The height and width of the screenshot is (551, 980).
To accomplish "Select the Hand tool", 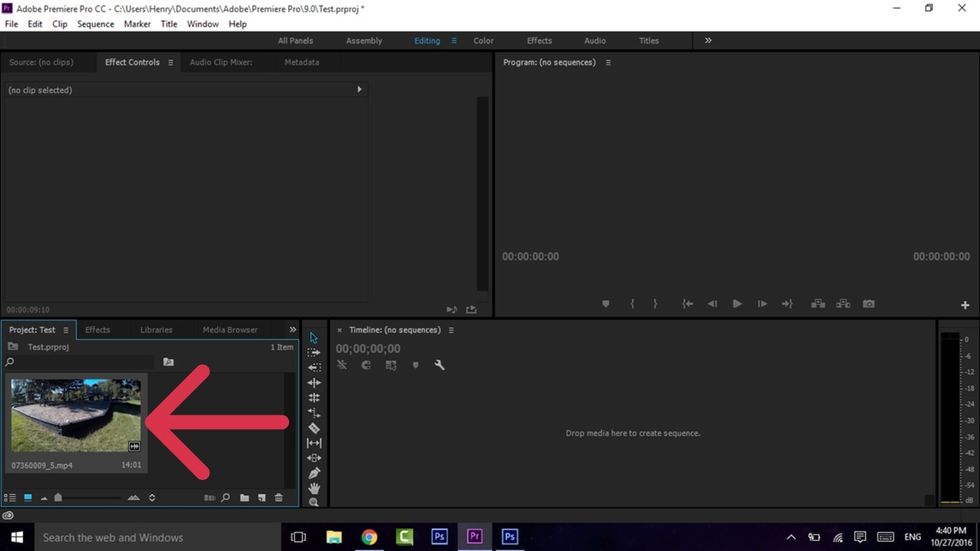I will click(x=314, y=488).
